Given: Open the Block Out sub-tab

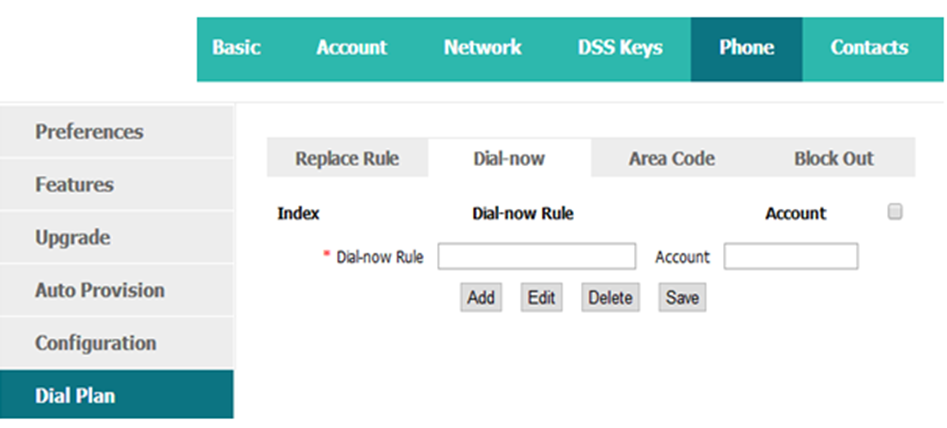Looking at the screenshot, I should point(833,158).
